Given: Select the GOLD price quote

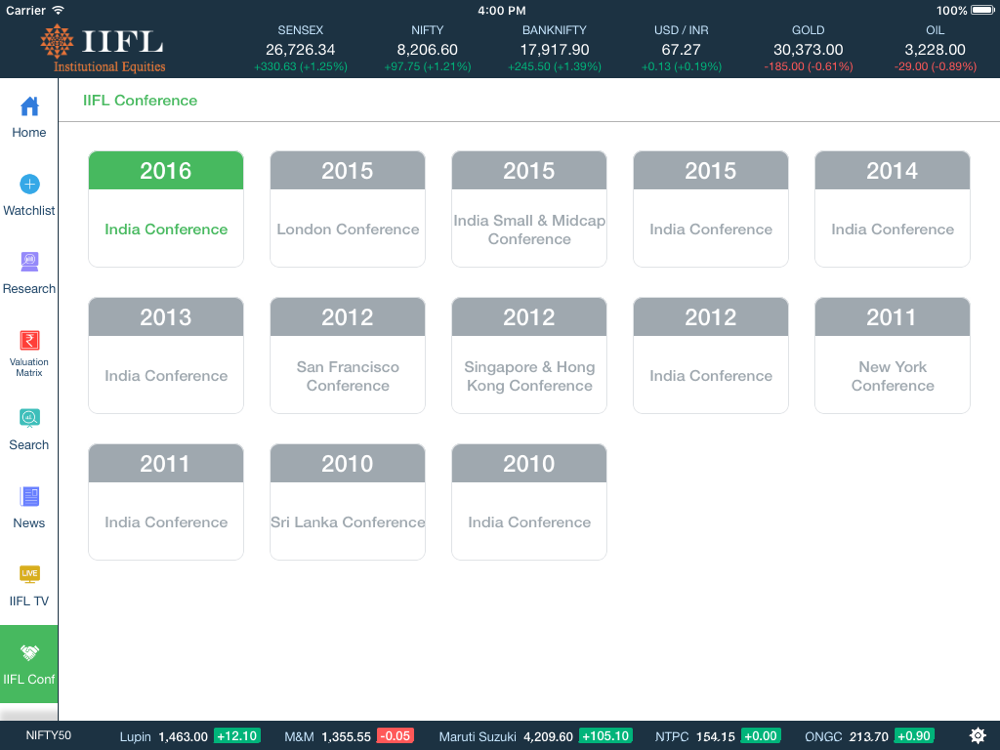Looking at the screenshot, I should 808,48.
